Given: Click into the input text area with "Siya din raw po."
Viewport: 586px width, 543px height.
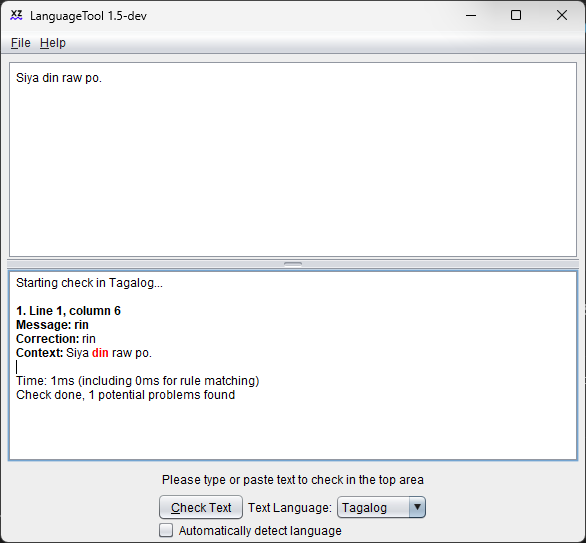Looking at the screenshot, I should pyautogui.click(x=293, y=160).
